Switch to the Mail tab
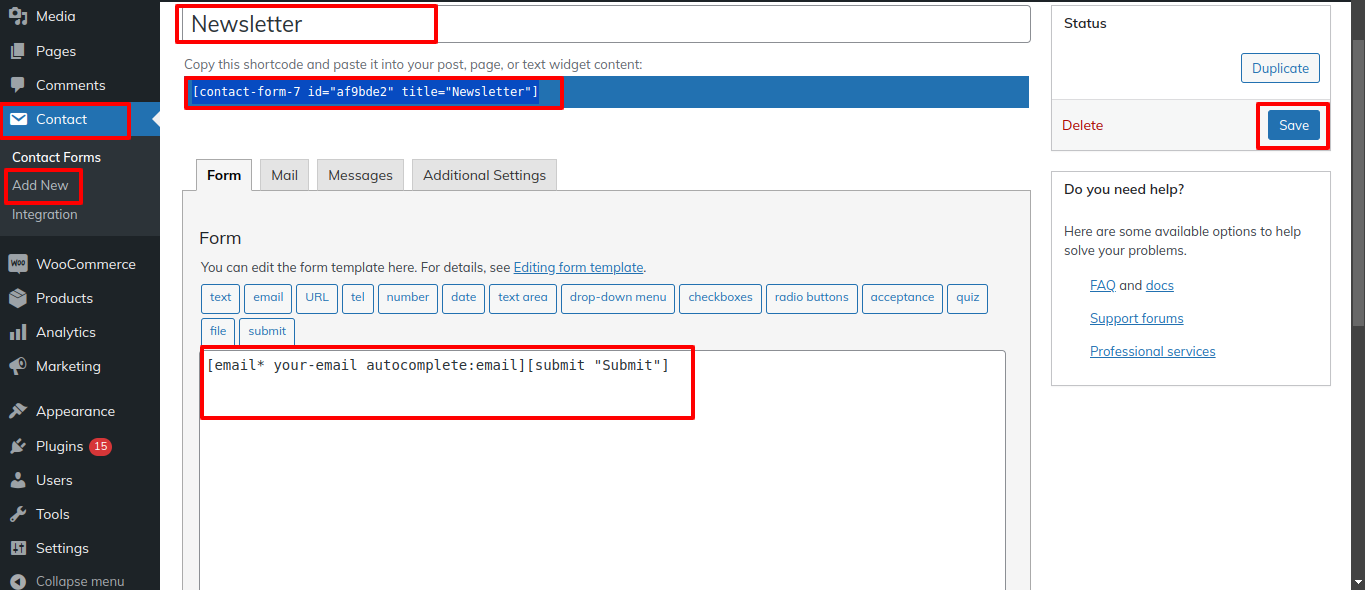The image size is (1365, 590). [285, 175]
